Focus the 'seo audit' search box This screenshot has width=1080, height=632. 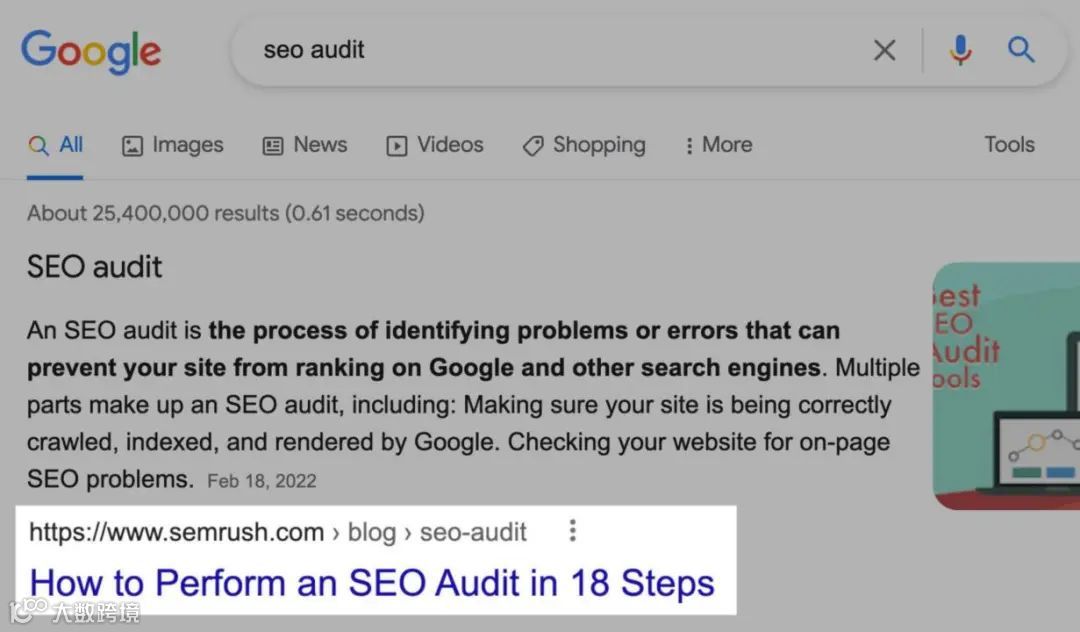click(550, 50)
